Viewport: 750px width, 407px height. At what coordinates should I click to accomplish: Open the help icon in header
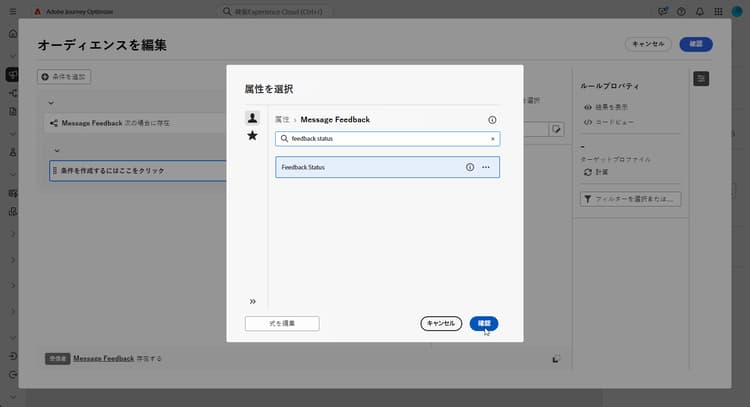681,11
